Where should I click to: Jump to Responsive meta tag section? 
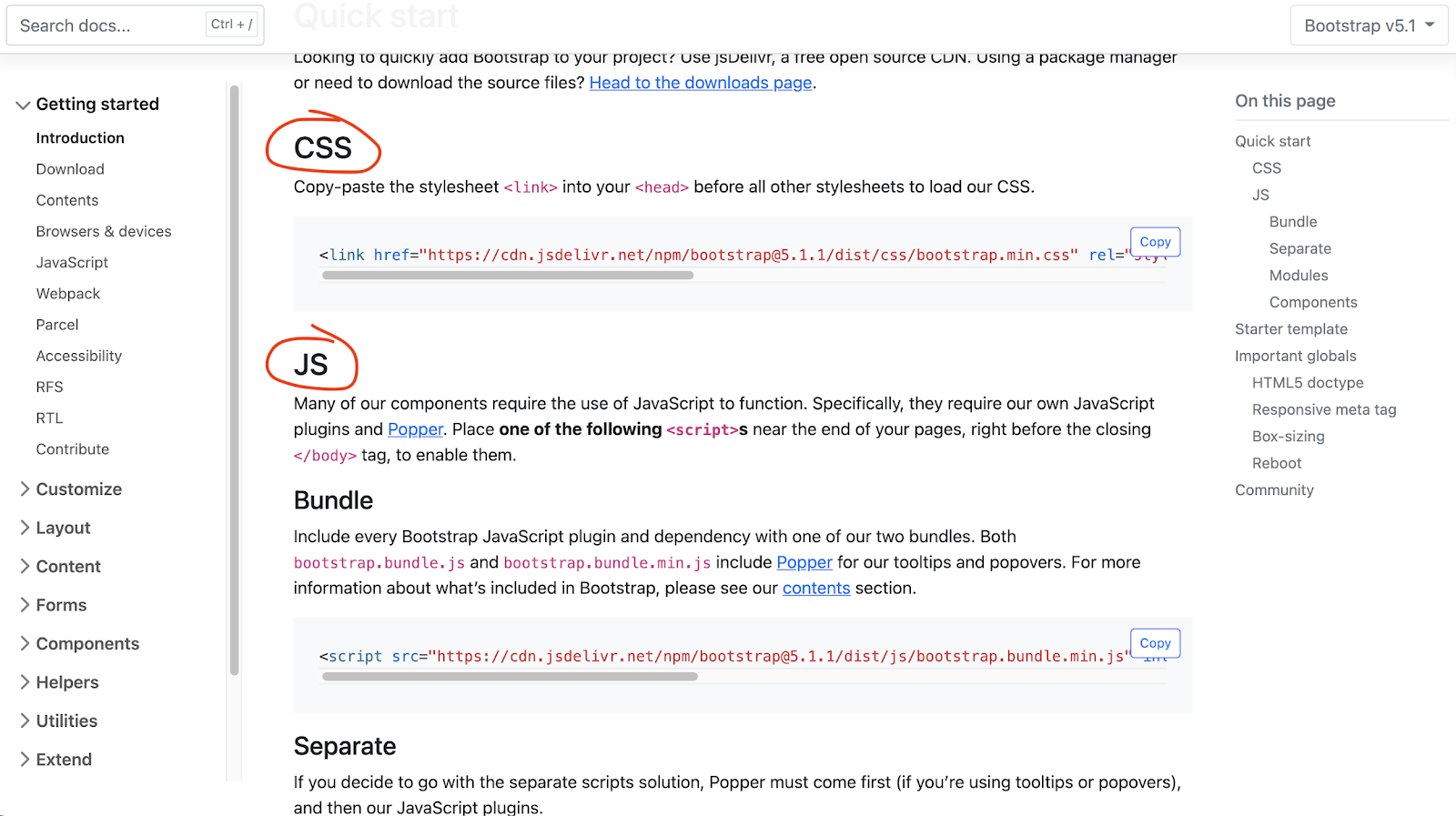pos(1324,410)
